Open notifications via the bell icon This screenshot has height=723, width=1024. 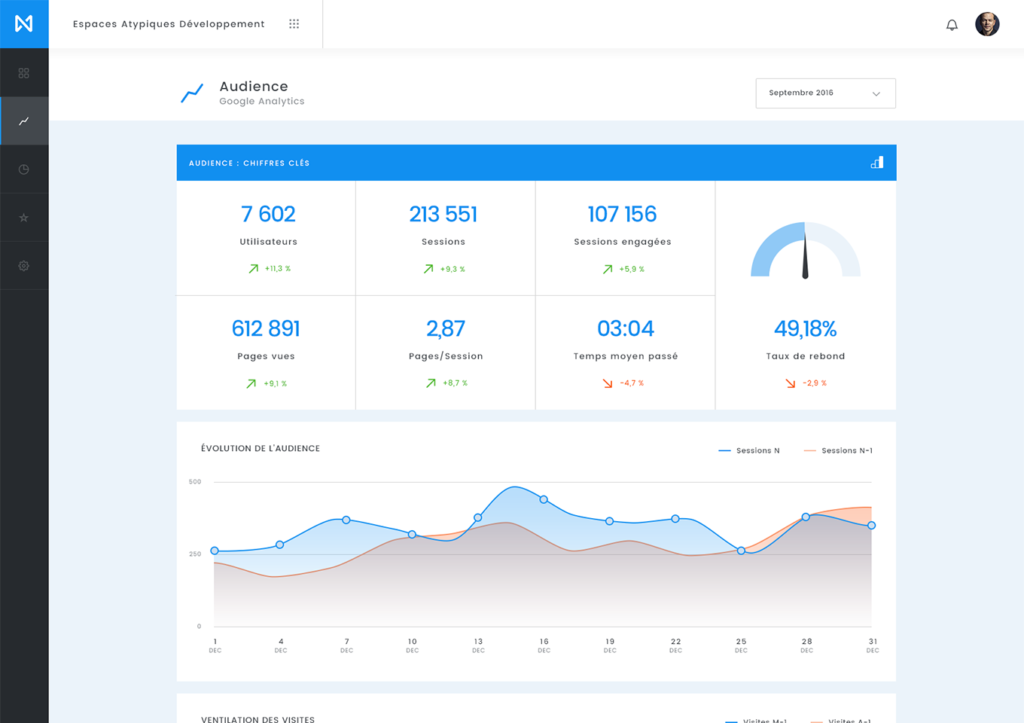[954, 23]
